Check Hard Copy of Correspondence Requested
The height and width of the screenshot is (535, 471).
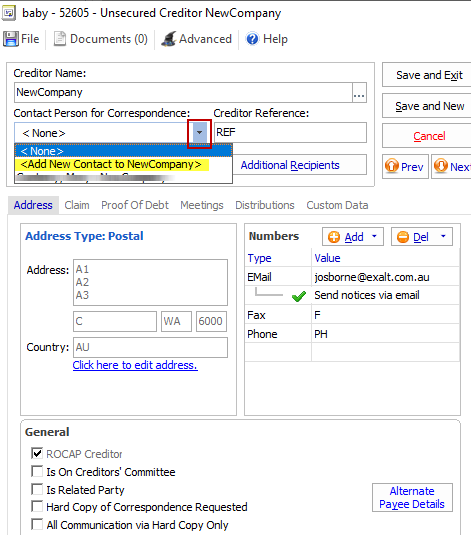pos(37,506)
